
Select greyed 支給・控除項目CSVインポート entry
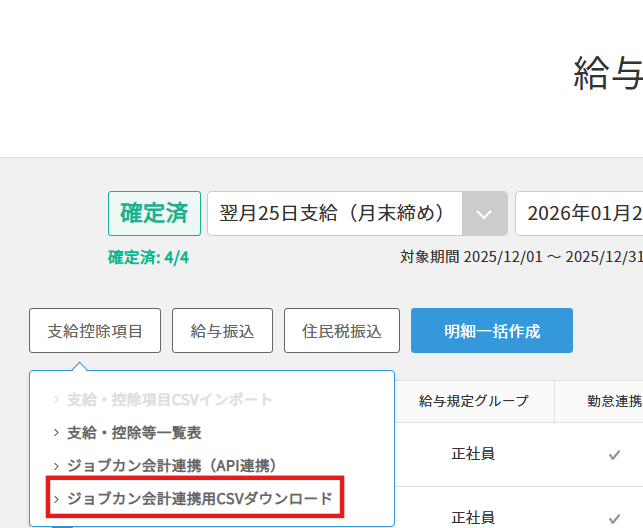click(169, 400)
